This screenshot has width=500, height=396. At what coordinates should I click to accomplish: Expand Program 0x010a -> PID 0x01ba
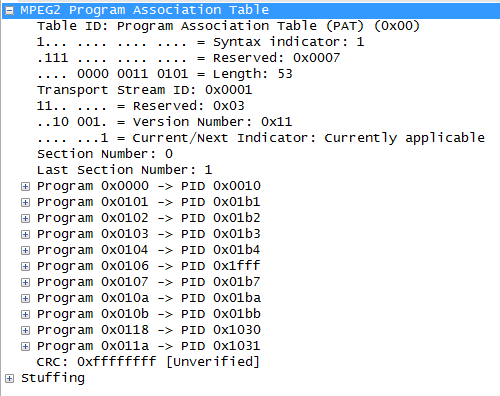point(25,298)
